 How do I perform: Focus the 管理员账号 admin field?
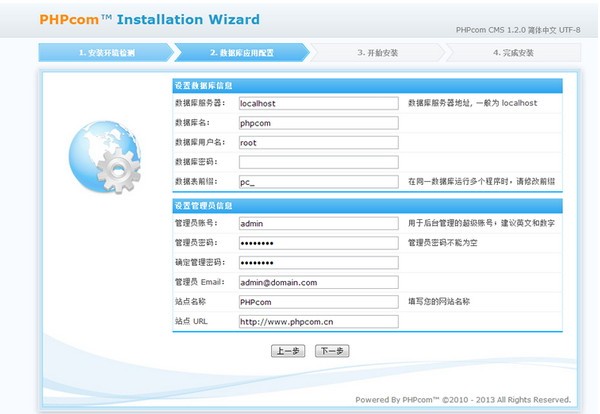319,223
